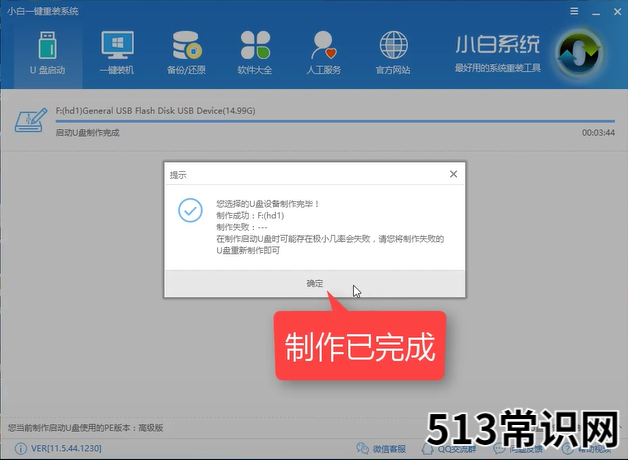Click the USB drive edit icon

click(30, 120)
